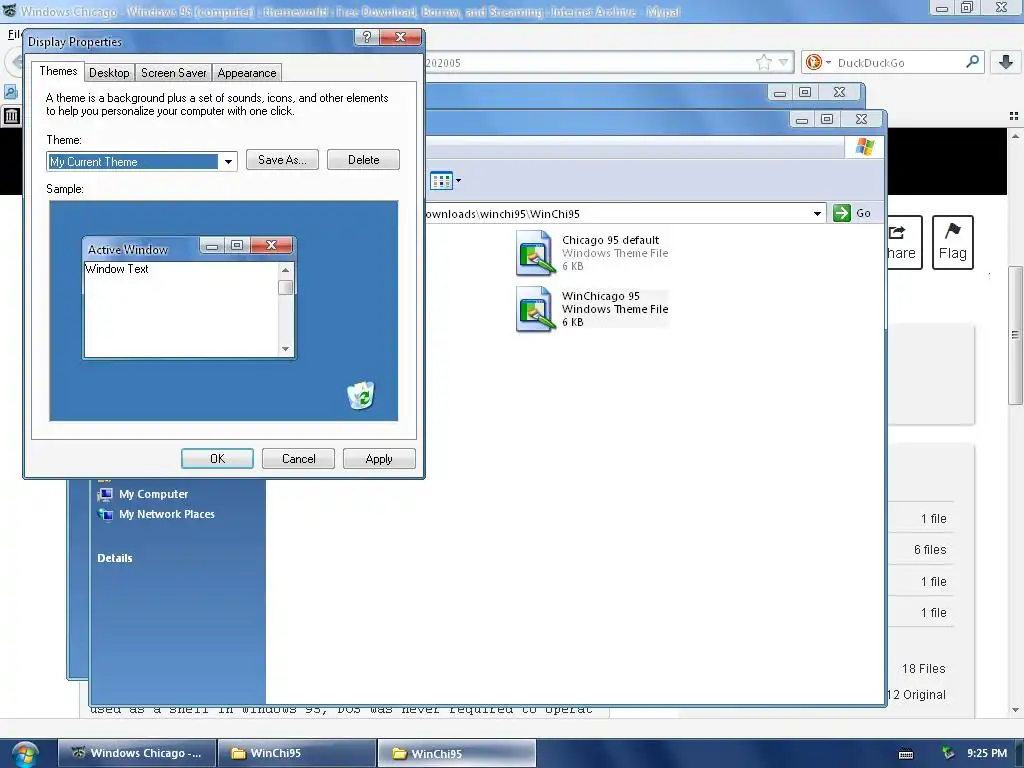Click the Windows flag logo in Explorer
The width and height of the screenshot is (1024, 768).
pos(865,147)
